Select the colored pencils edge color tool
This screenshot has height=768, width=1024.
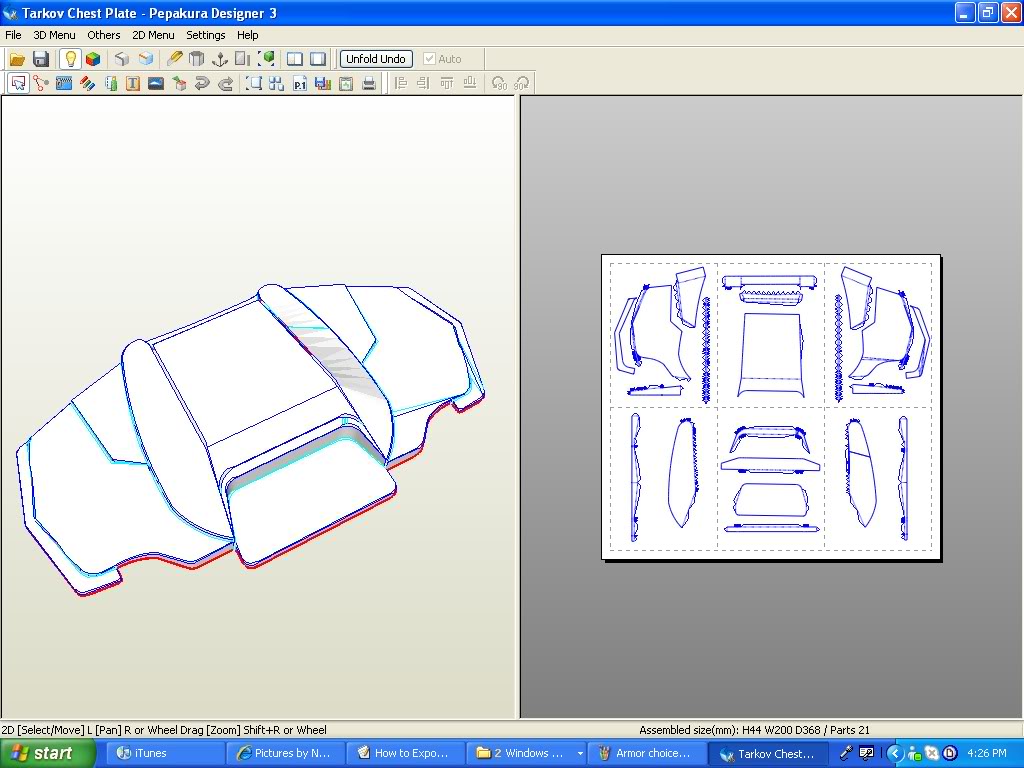(88, 84)
